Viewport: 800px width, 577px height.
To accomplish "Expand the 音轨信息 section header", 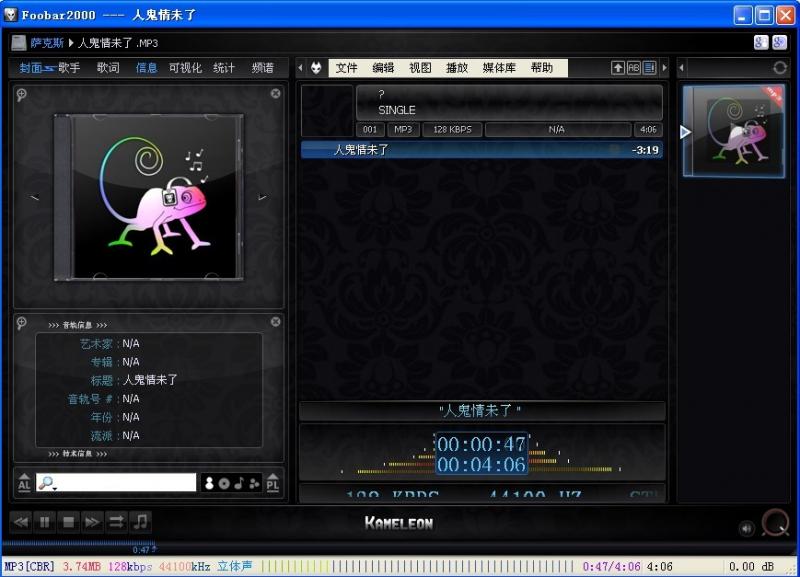I will point(78,325).
